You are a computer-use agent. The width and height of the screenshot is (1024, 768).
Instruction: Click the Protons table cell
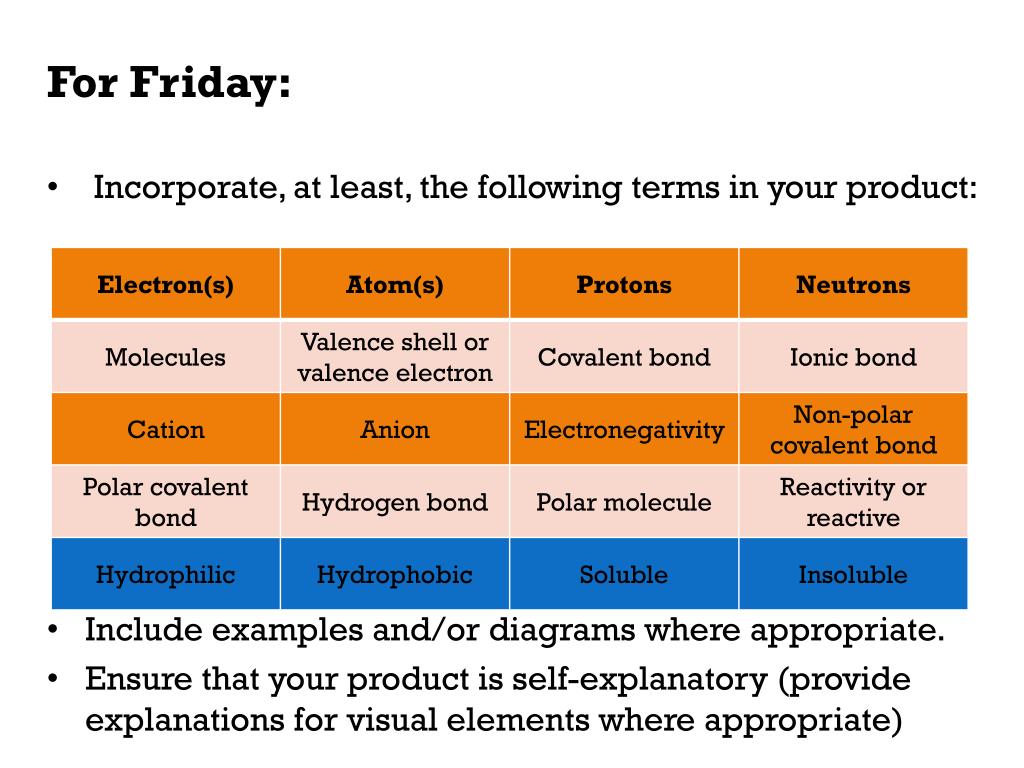(x=624, y=284)
